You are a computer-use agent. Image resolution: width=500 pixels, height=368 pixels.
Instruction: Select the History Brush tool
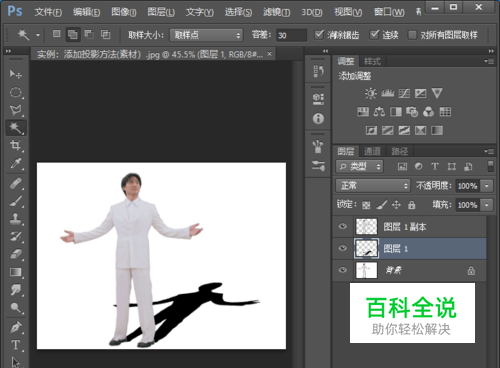click(x=15, y=236)
